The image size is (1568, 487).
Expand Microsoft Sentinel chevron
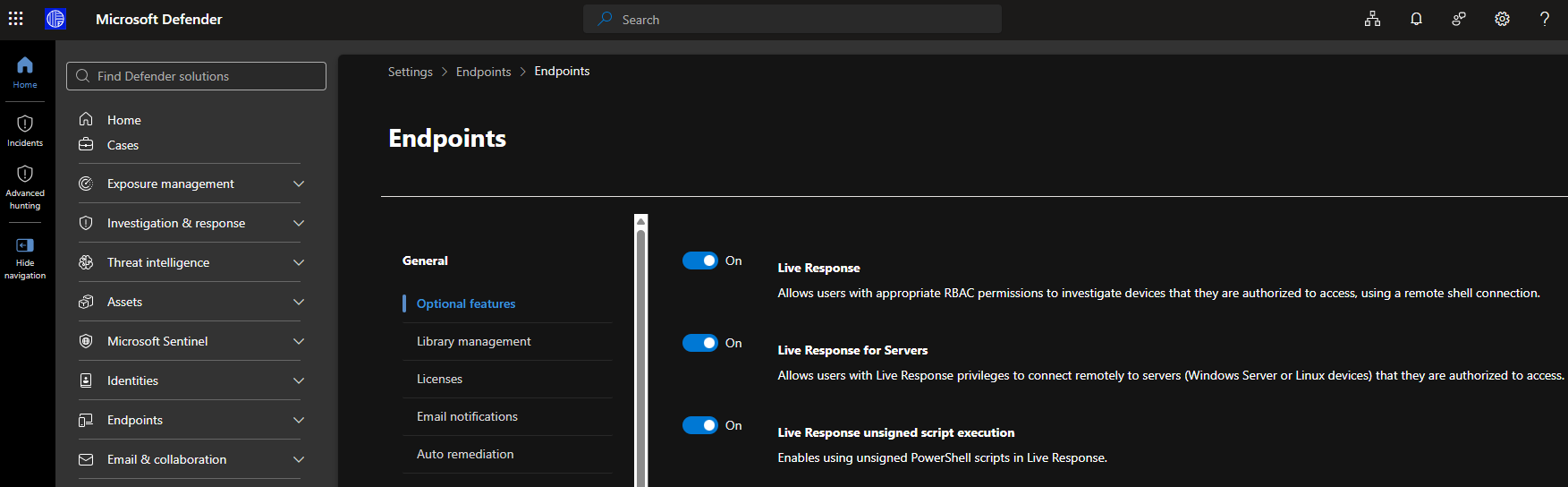(299, 341)
